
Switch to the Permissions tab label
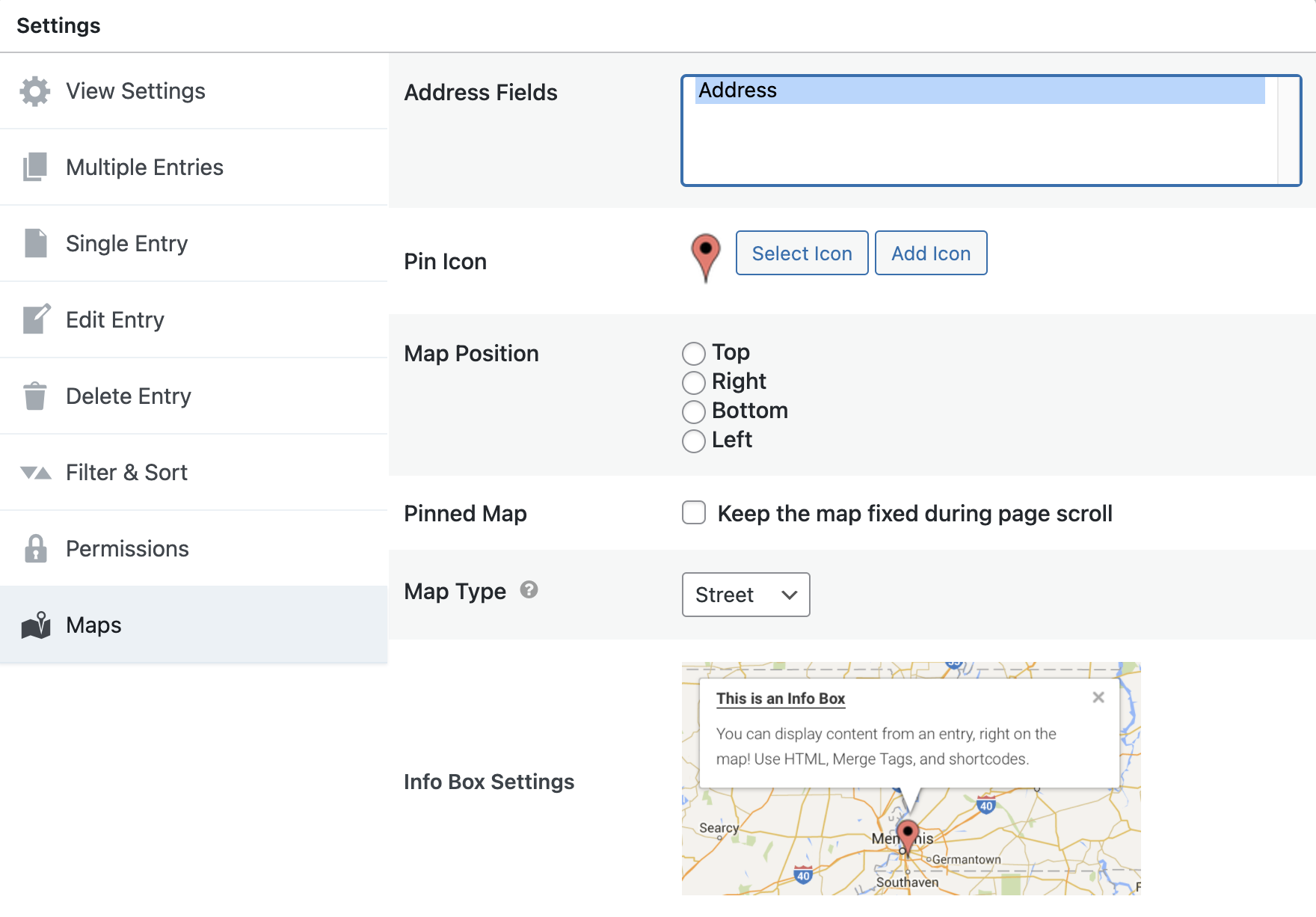point(127,548)
